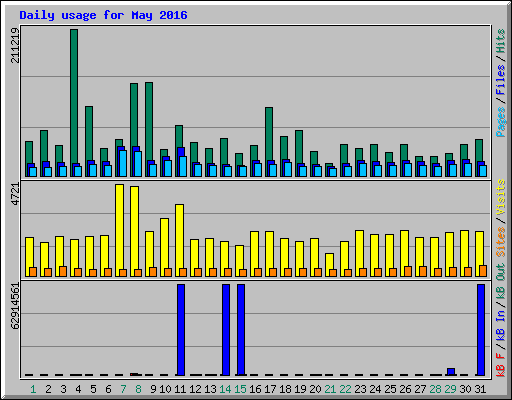Click the yellow visits bar for day 8
This screenshot has height=400, width=512.
tap(134, 228)
